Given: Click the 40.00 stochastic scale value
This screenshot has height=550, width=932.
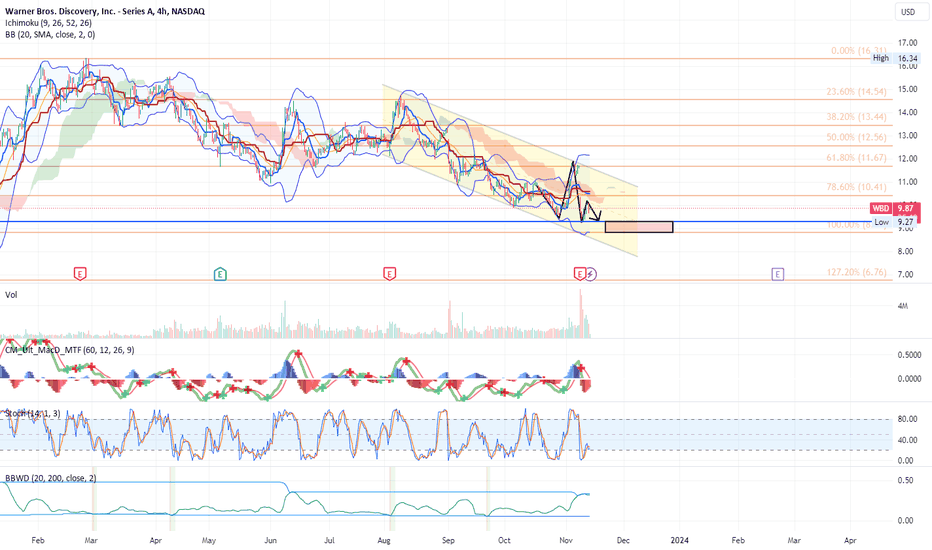Looking at the screenshot, I should pyautogui.click(x=906, y=441).
